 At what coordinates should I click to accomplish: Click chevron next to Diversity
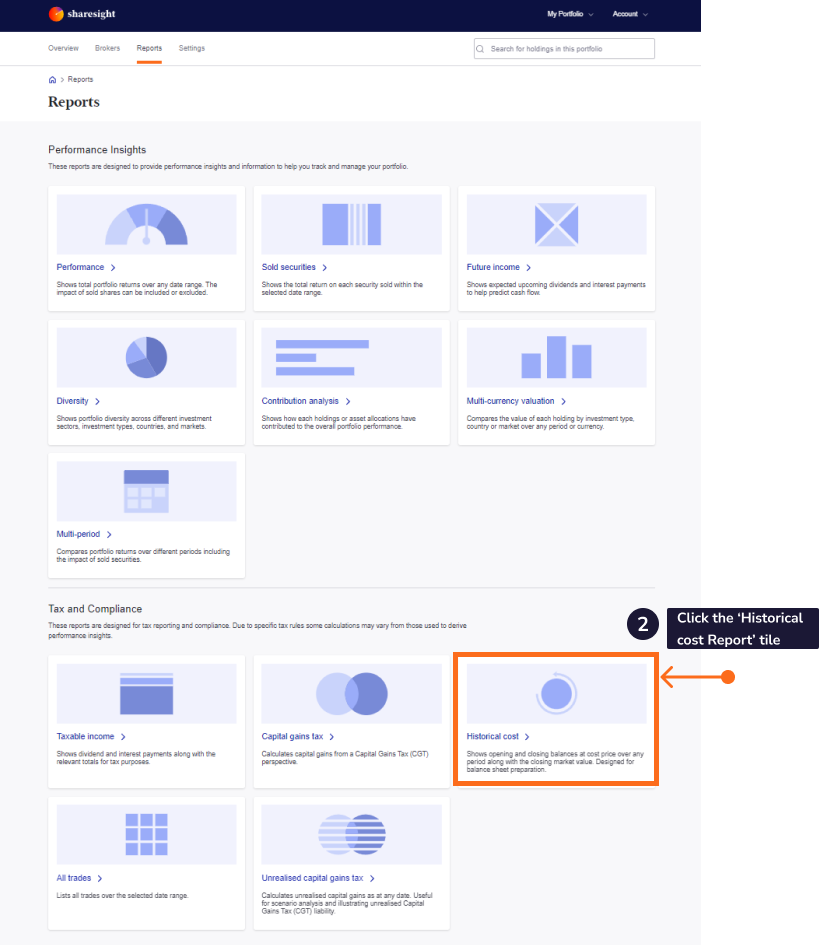click(97, 401)
